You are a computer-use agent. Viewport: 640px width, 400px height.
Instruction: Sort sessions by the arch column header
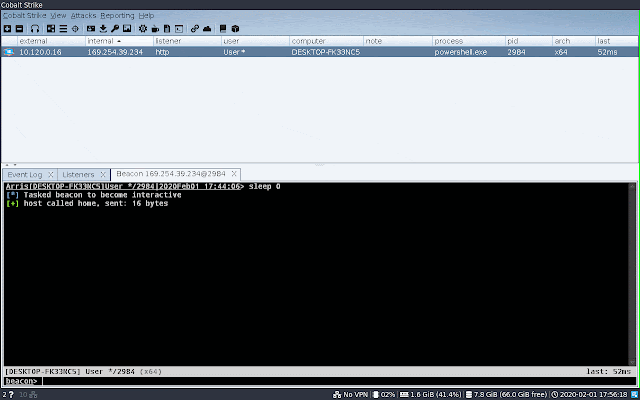tap(574, 41)
